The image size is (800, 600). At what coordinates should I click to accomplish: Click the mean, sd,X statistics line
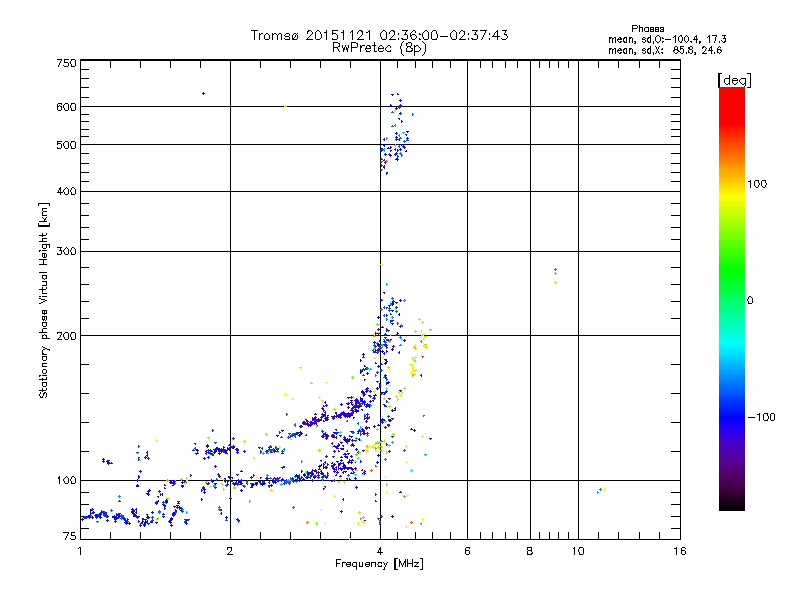(x=665, y=51)
